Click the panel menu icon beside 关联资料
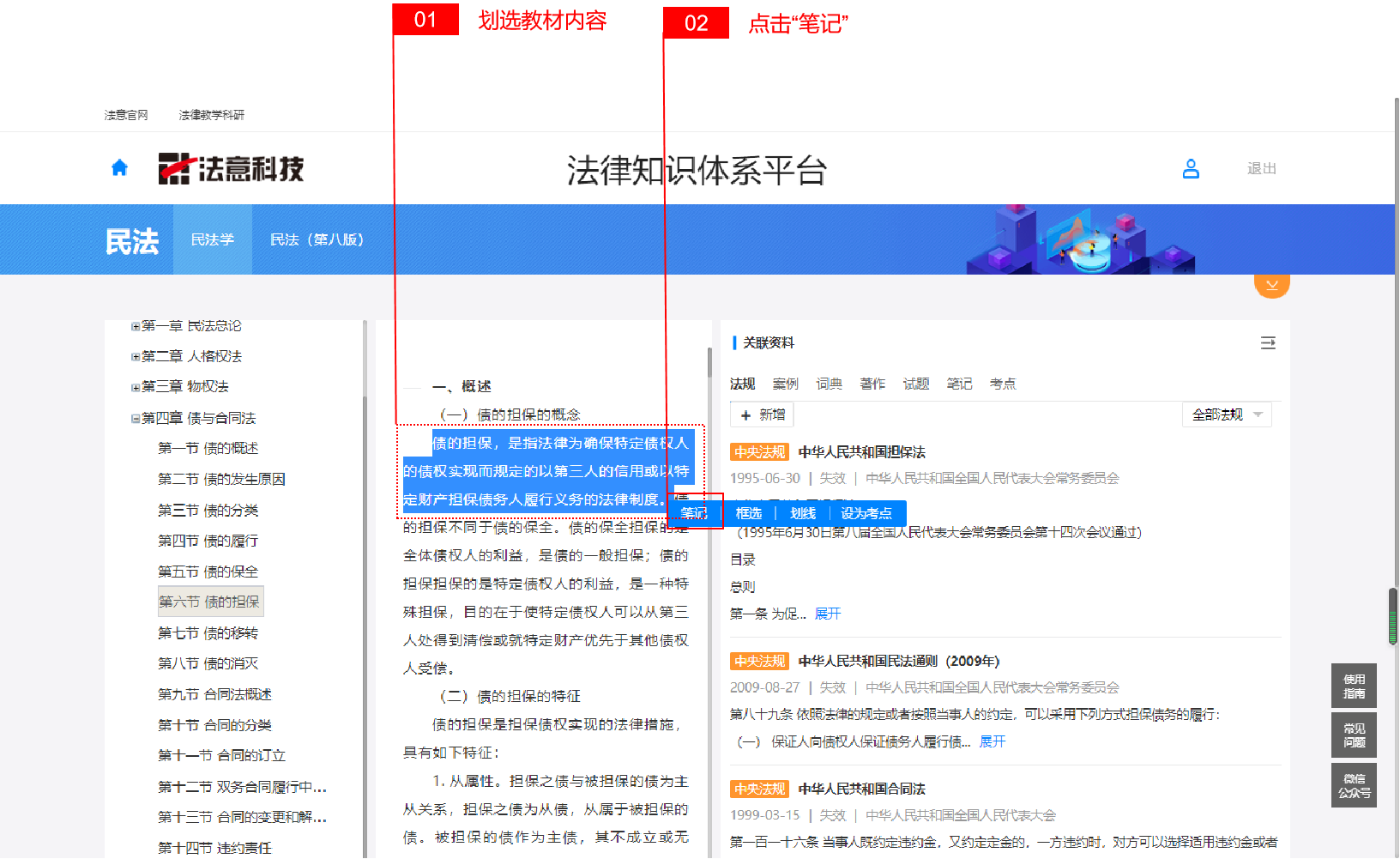This screenshot has height=859, width=1400. [x=1268, y=343]
